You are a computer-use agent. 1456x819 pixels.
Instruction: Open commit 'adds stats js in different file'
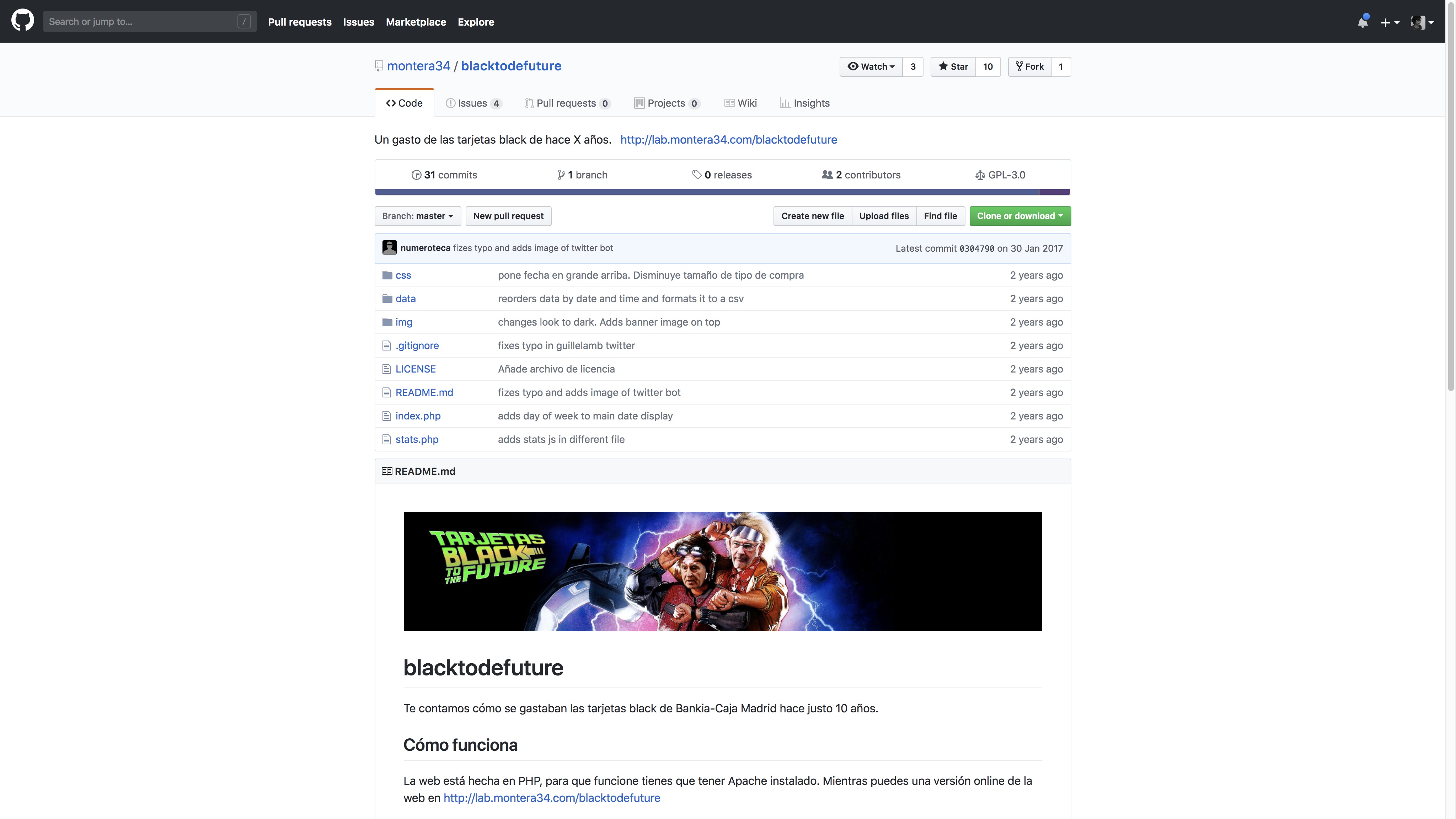coord(561,439)
